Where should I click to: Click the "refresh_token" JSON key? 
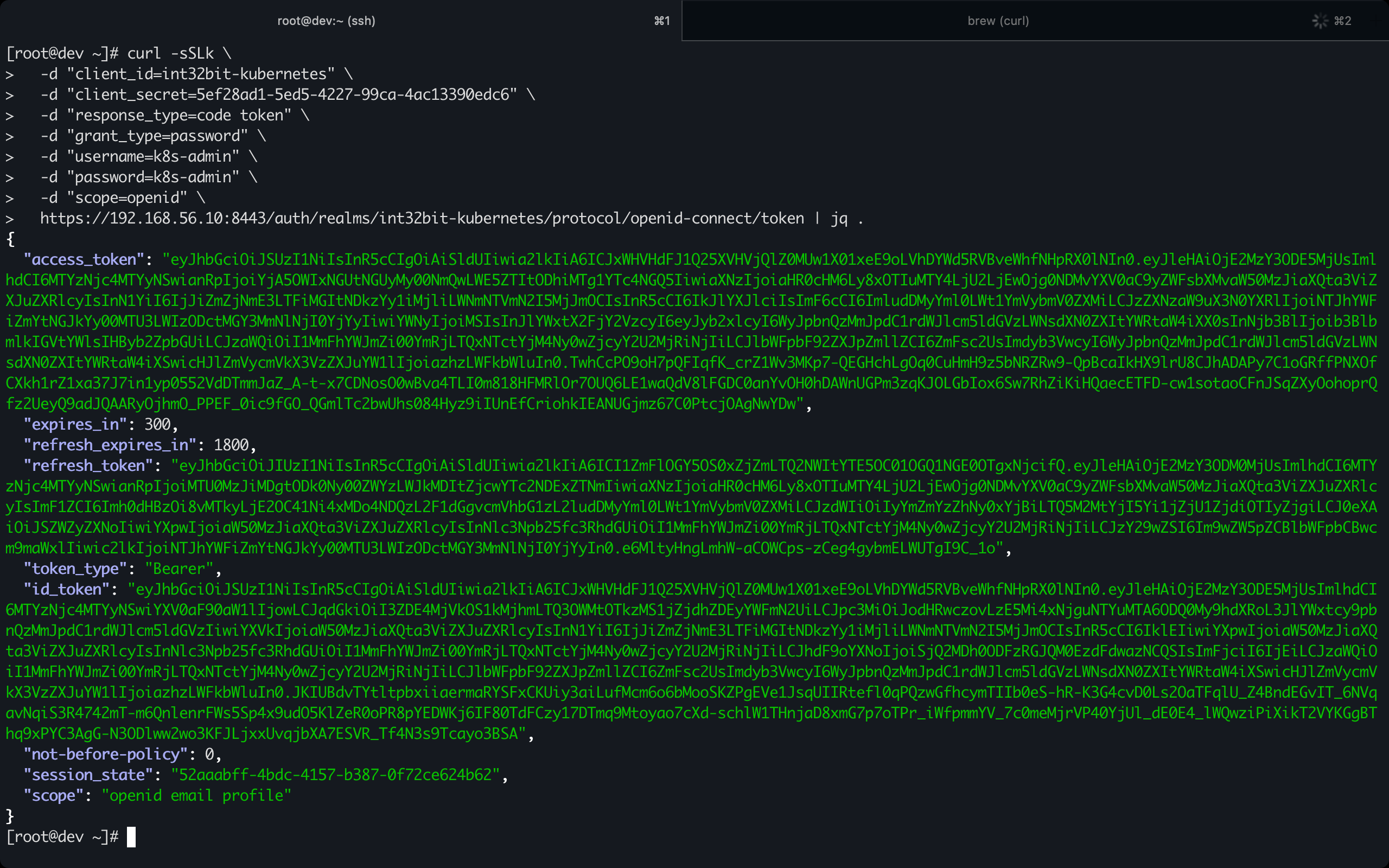point(88,465)
